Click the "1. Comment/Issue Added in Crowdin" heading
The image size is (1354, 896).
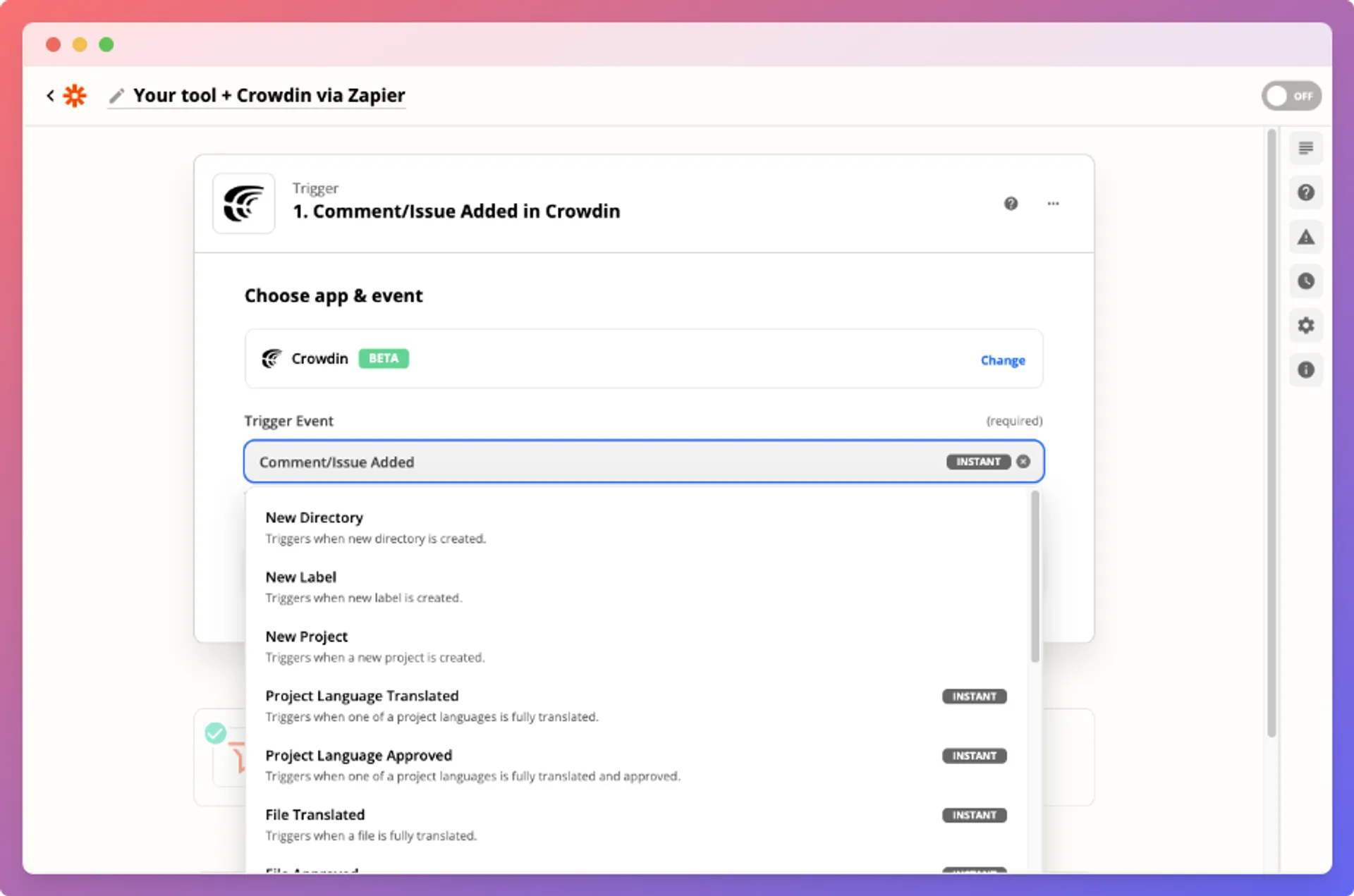[x=456, y=211]
